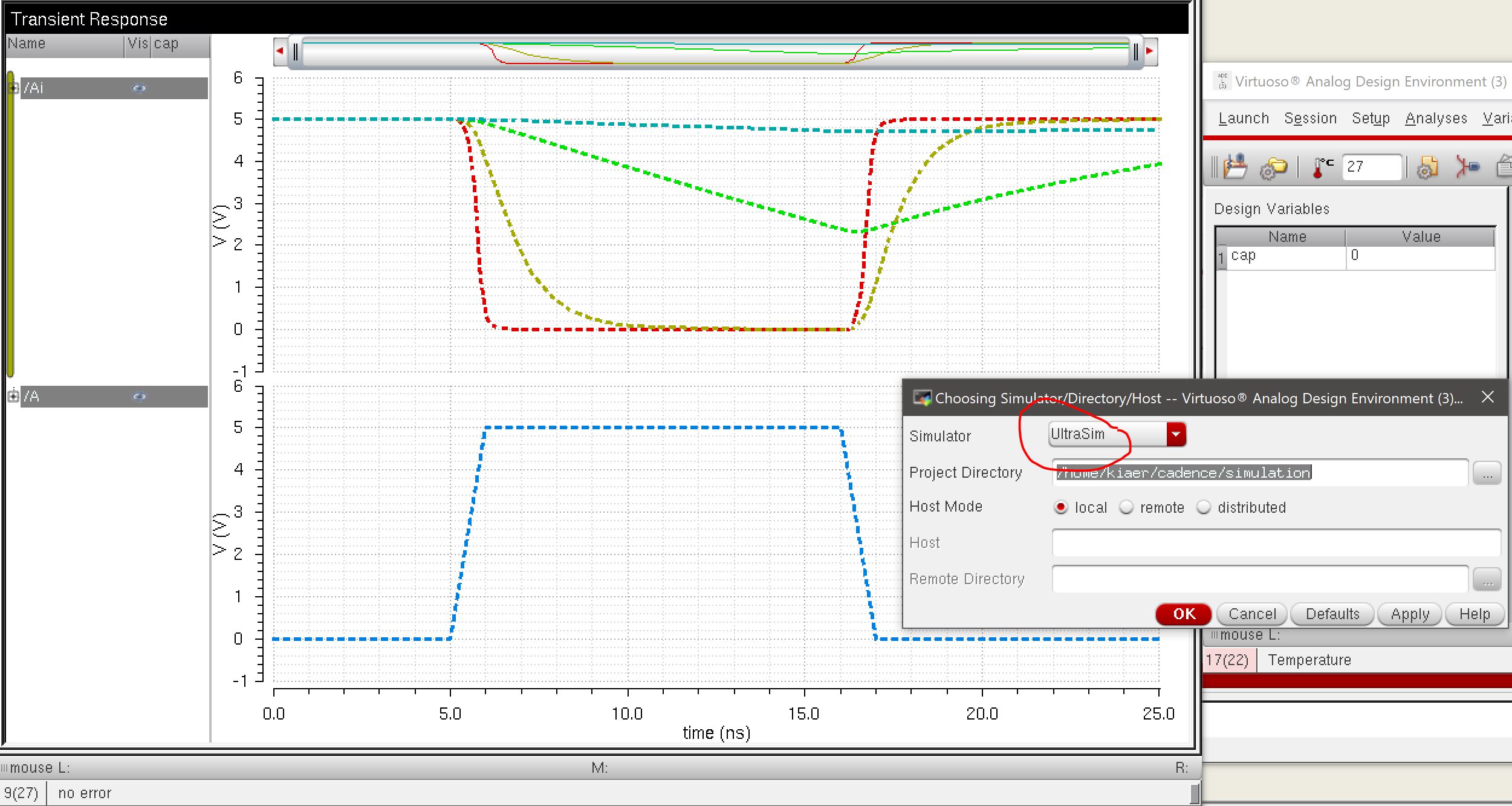Viewport: 1512px width, 806px height.
Task: Select the remote host mode radio button
Action: tap(1126, 507)
